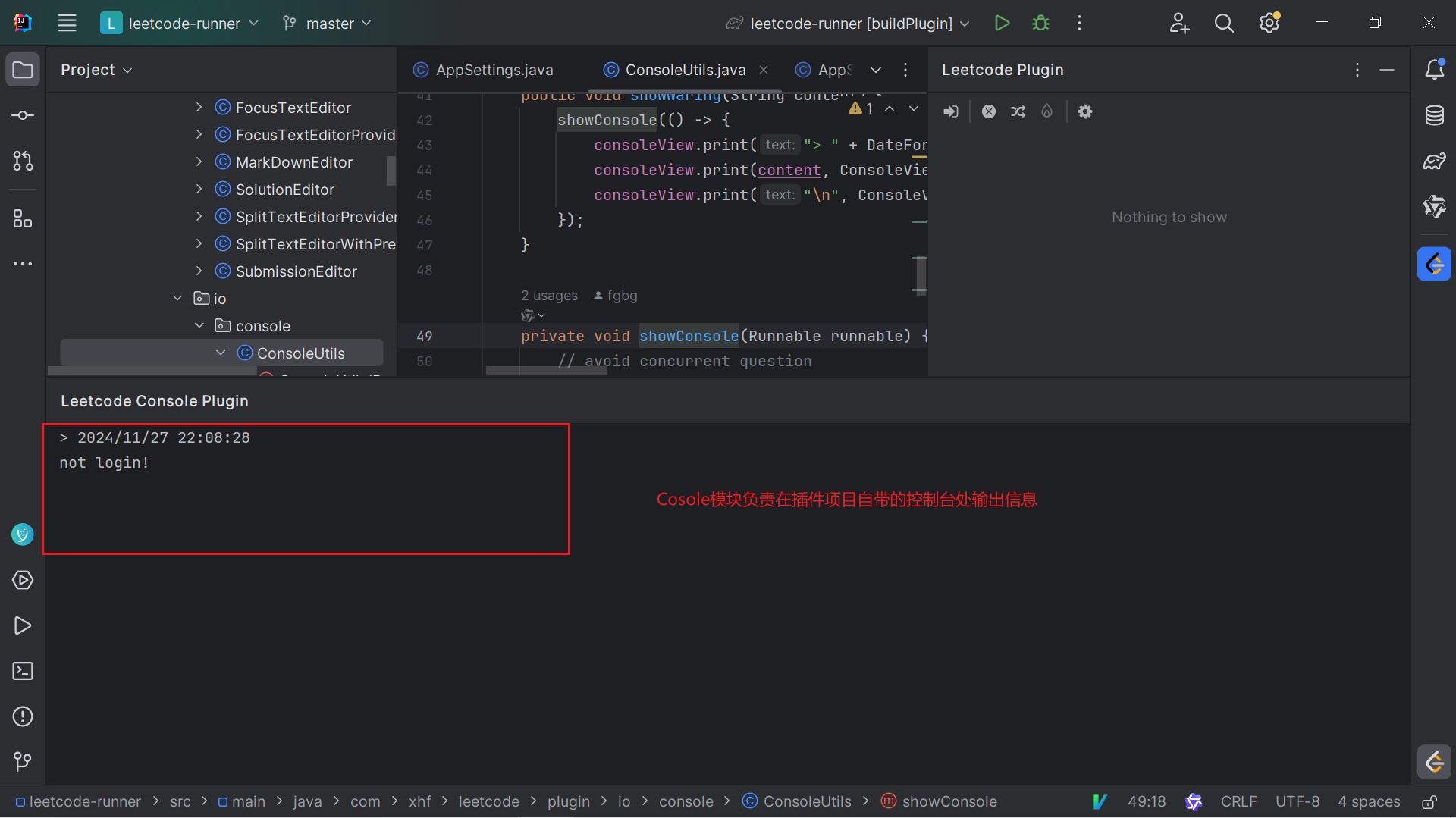Go to next highlighted warning arrow
Image resolution: width=1456 pixels, height=818 pixels.
(x=914, y=108)
